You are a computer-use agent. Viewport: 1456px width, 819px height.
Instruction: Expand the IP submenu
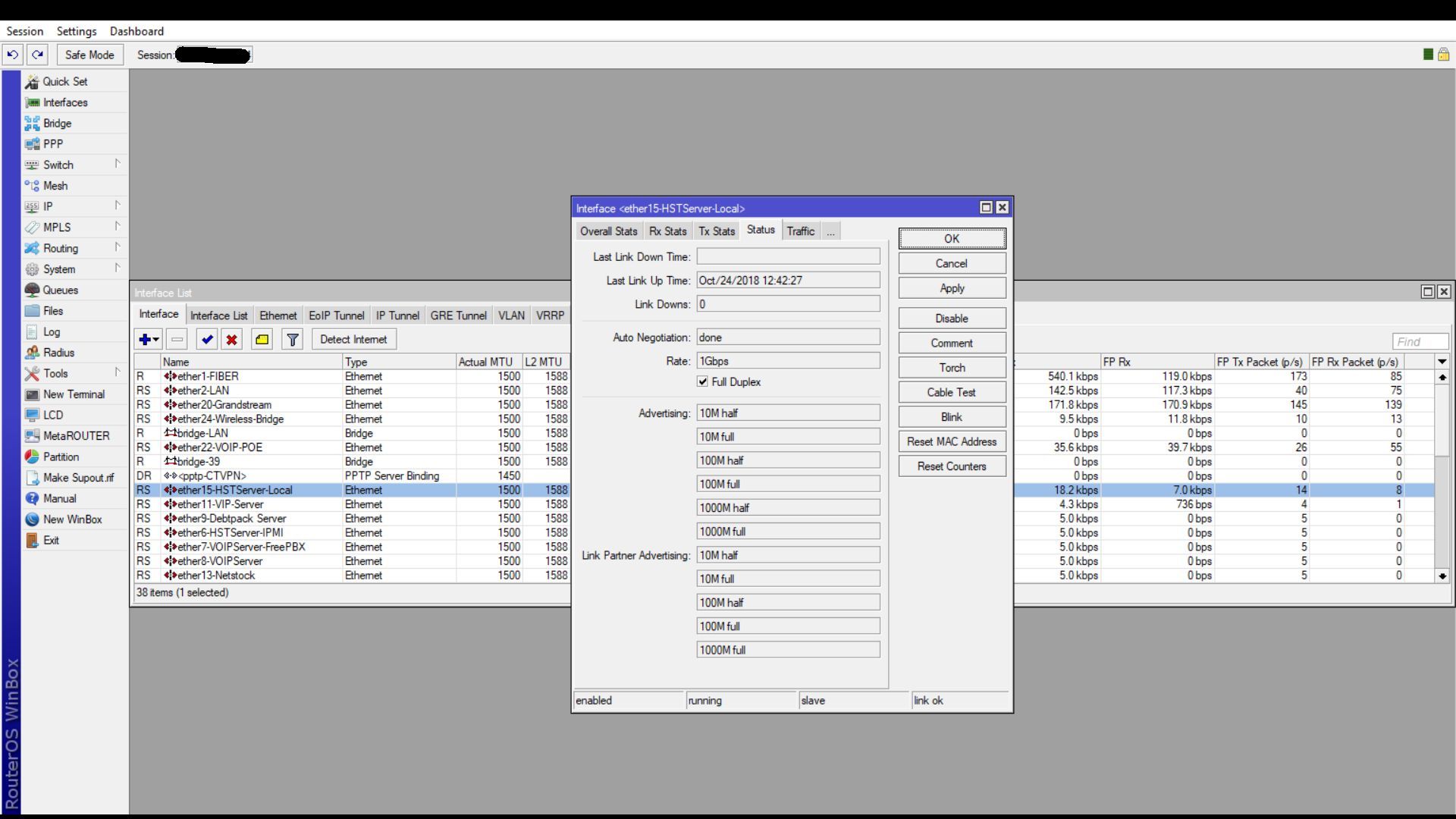pyautogui.click(x=118, y=206)
